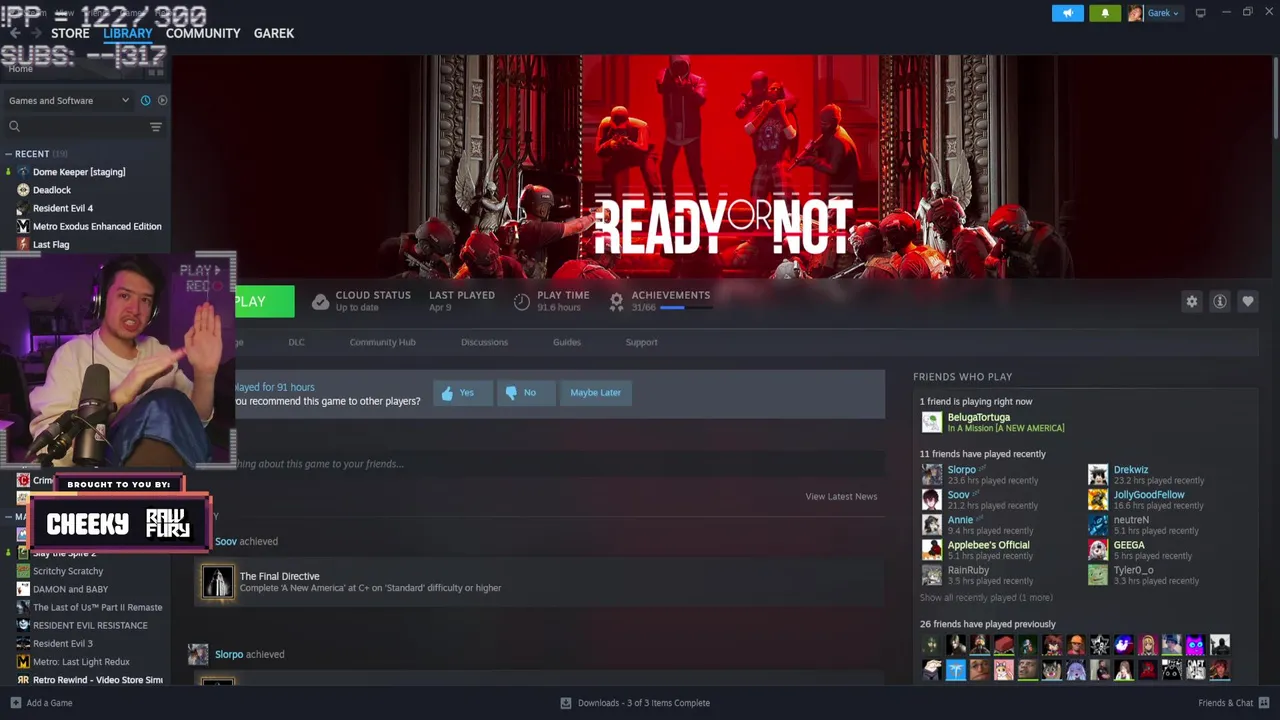Screen dimensions: 1280x720
Task: Click the Cloud Status check icon
Action: pos(320,301)
